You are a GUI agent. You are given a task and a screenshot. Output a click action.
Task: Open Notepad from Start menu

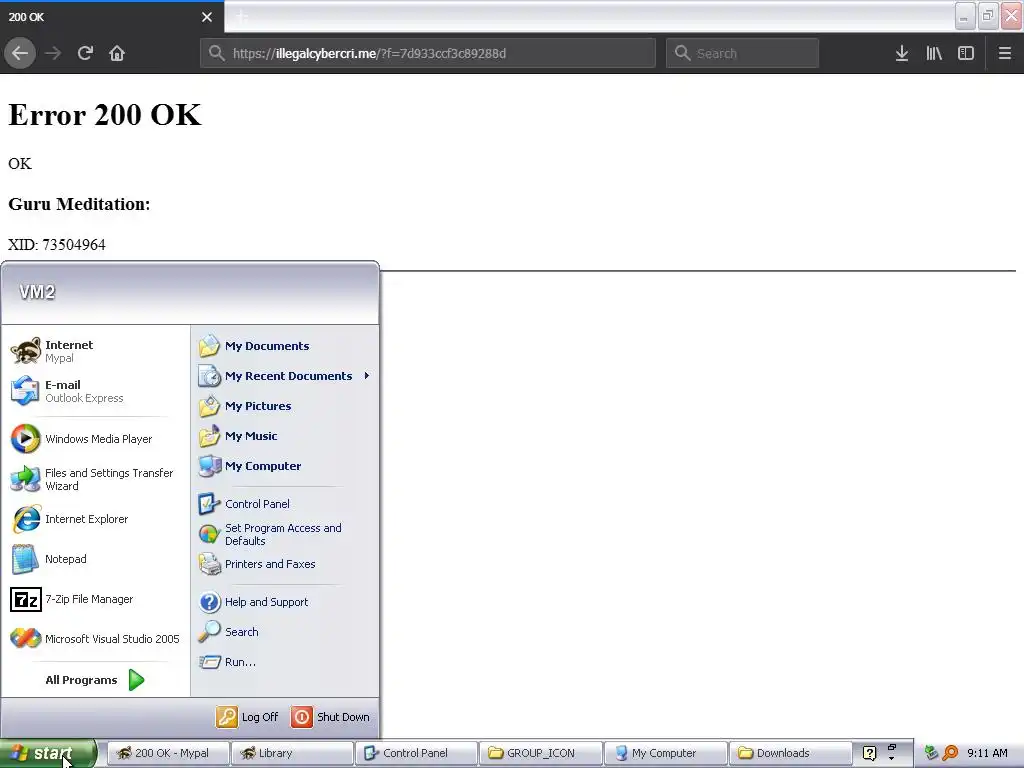pyautogui.click(x=95, y=559)
